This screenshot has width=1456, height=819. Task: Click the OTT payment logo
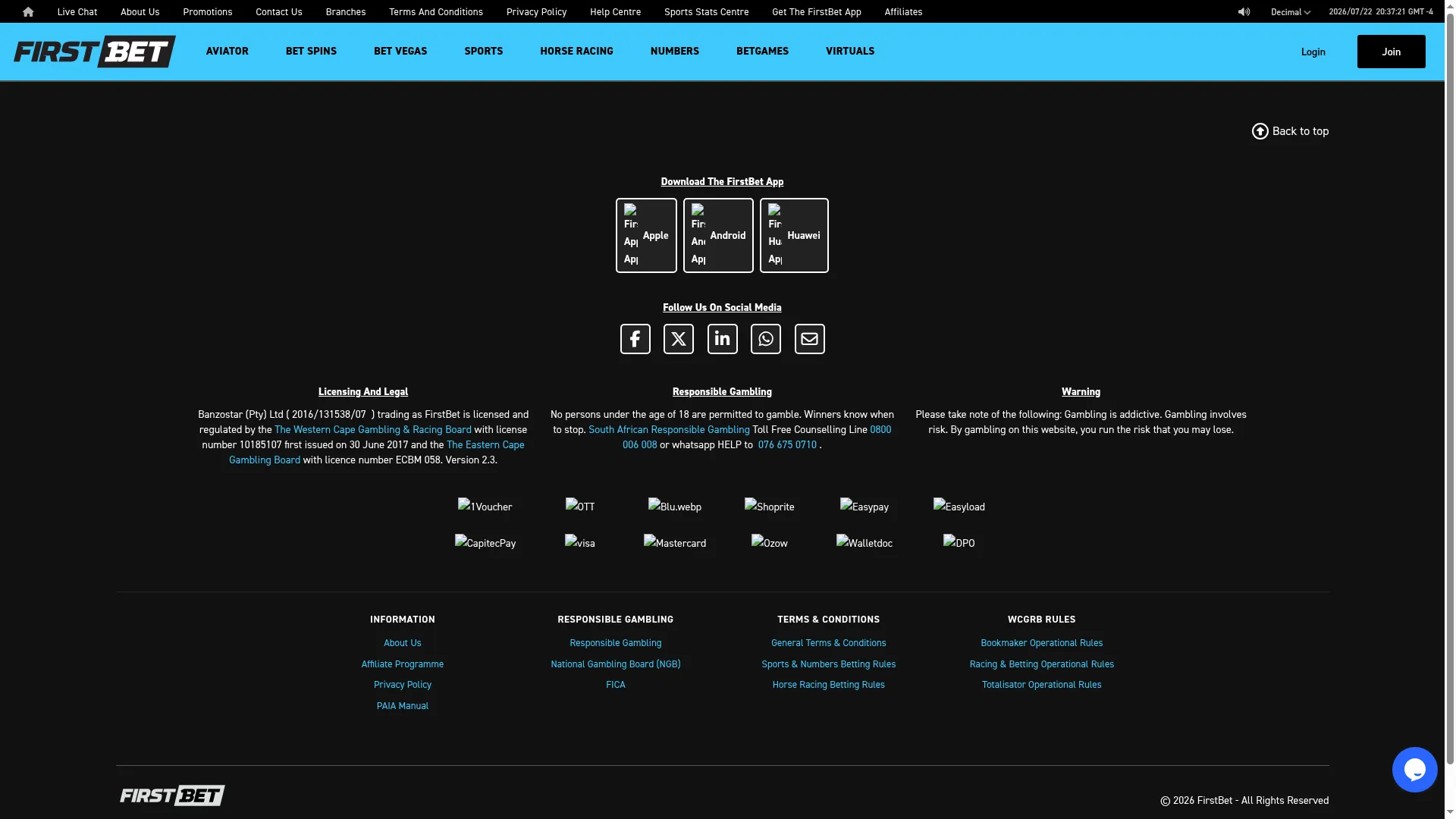(x=580, y=507)
